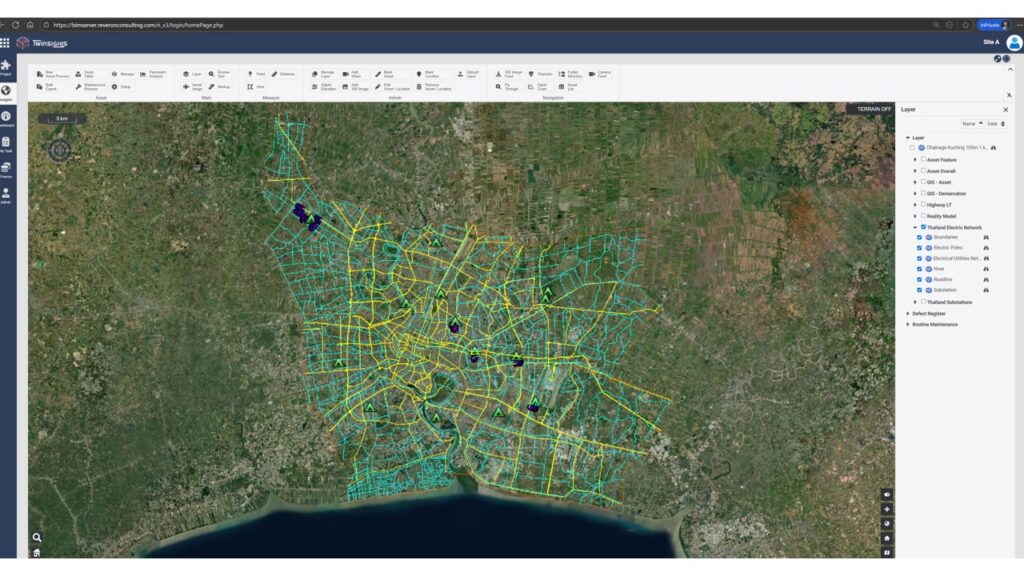1024x576 pixels.
Task: Click the map search magnifier icon
Action: (x=37, y=537)
